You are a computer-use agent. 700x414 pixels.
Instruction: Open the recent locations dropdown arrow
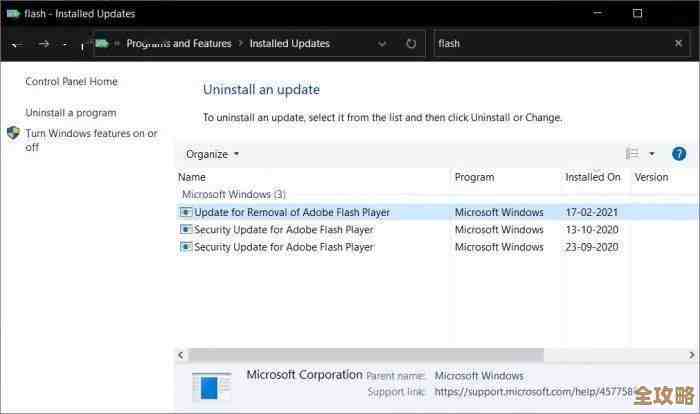65,44
